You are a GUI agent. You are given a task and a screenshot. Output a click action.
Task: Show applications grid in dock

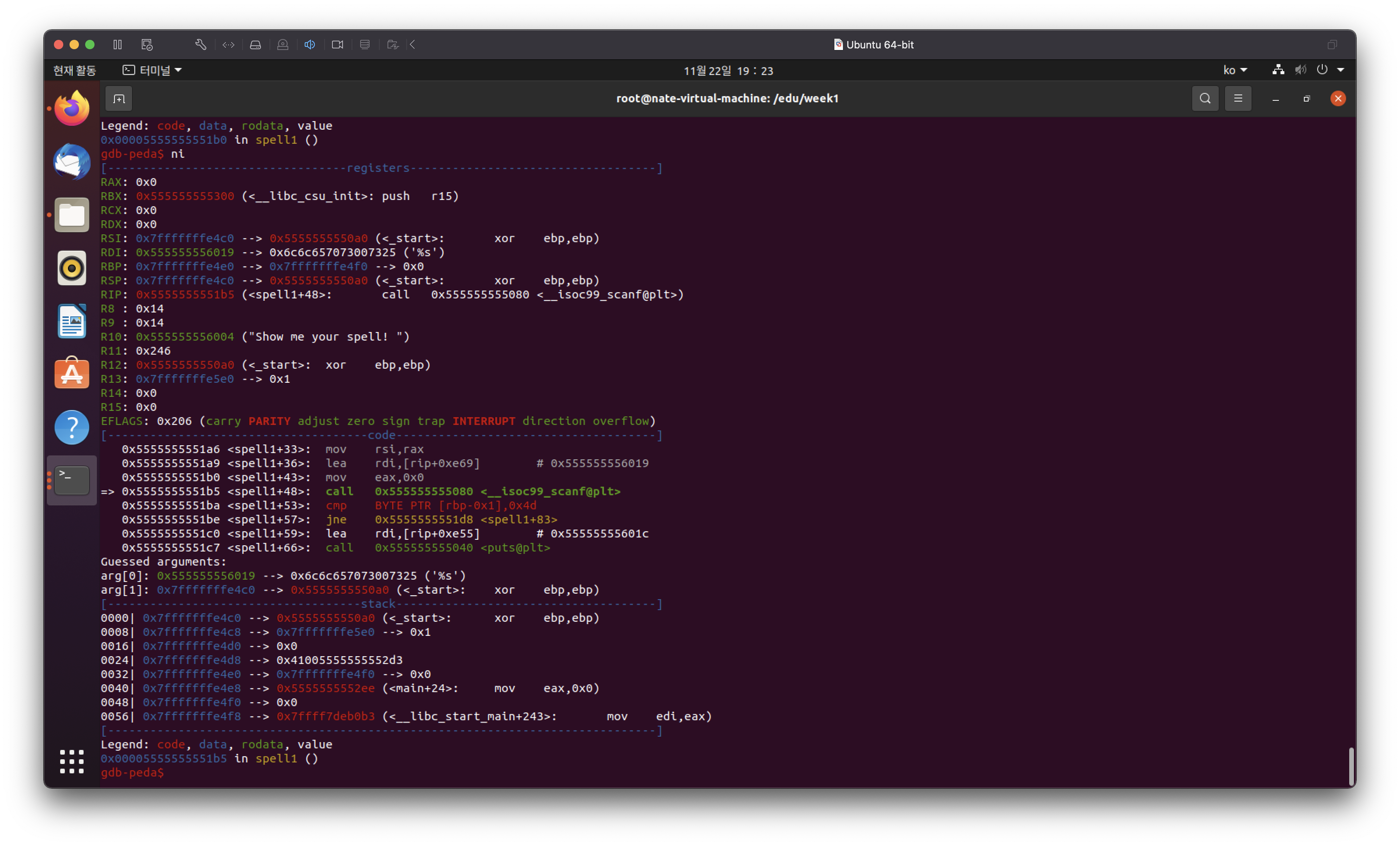click(71, 761)
